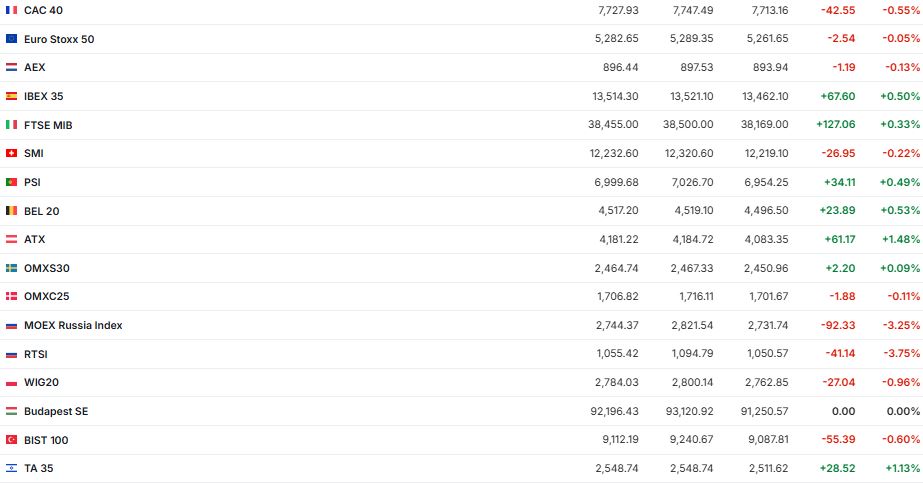This screenshot has width=923, height=484.
Task: Go to the ATX index page
Action: [x=35, y=239]
